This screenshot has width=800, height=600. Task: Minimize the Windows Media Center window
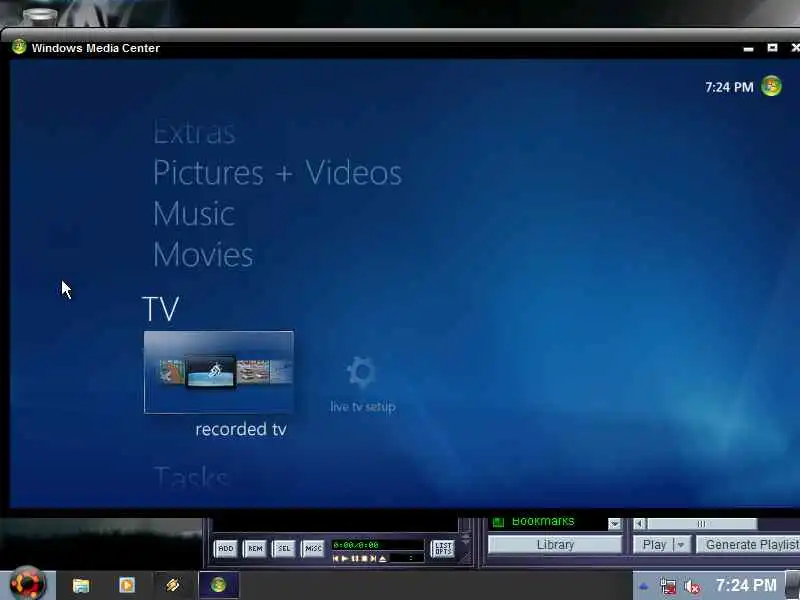click(x=748, y=48)
